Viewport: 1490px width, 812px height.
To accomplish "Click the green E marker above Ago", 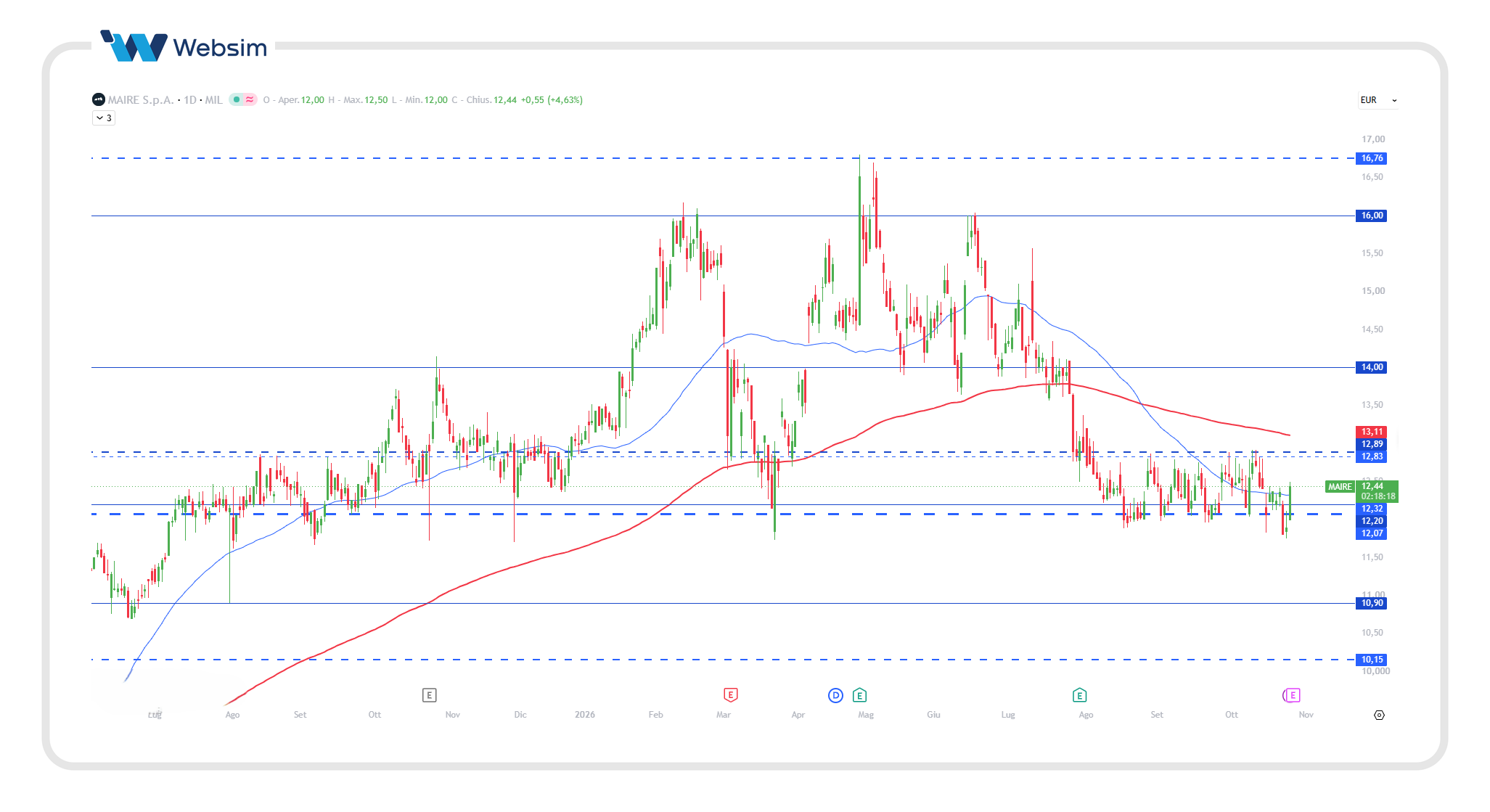I will tap(1079, 695).
